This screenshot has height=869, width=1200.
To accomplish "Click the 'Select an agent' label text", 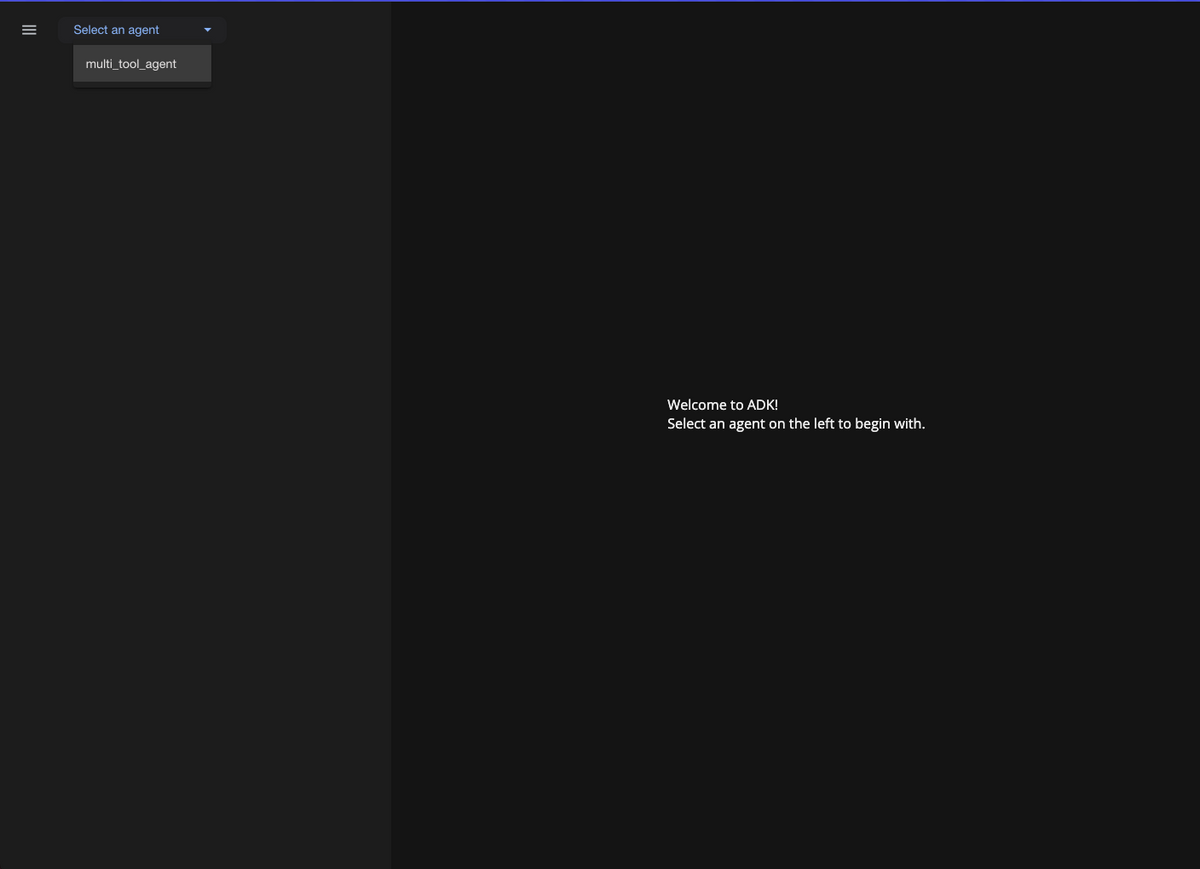I will click(x=116, y=30).
